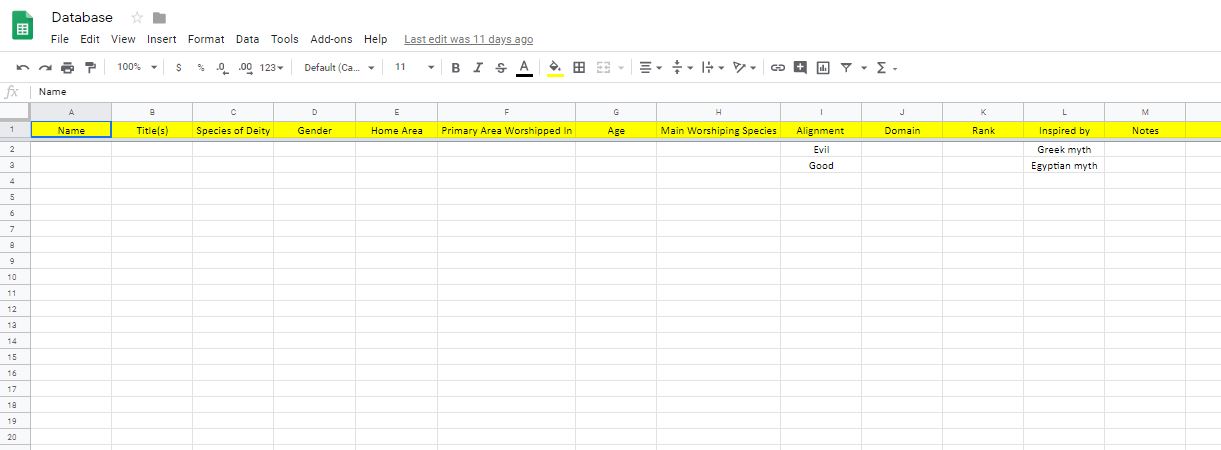Click the Insert link icon
This screenshot has height=450, width=1221.
(777, 68)
